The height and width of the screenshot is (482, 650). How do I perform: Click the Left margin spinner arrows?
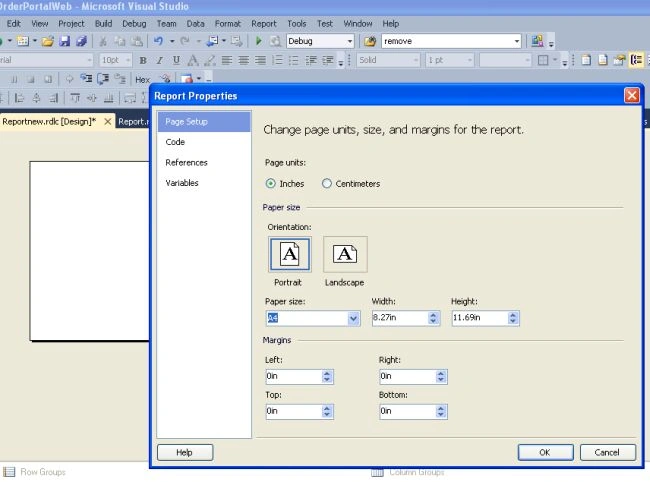[327, 377]
